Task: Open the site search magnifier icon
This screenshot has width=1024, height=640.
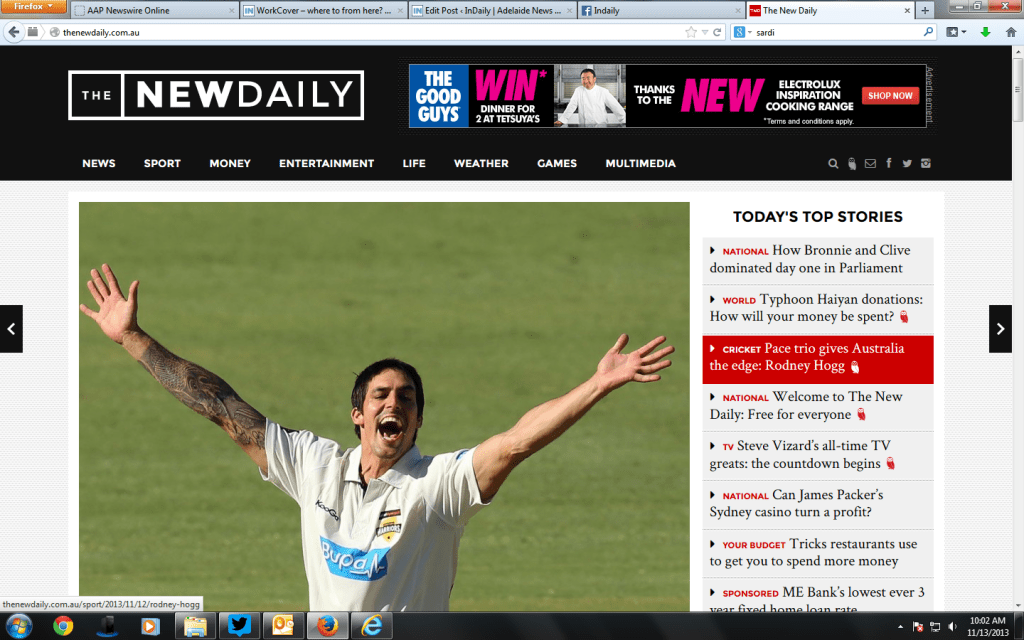Action: point(833,163)
